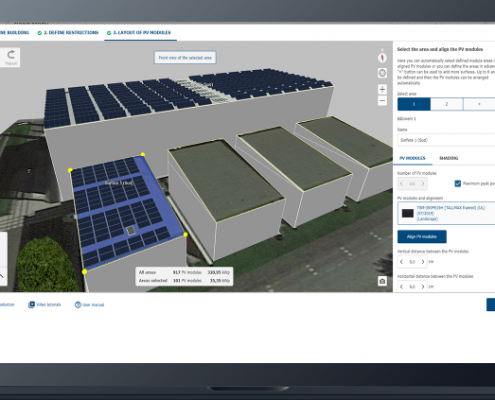495x400 pixels.
Task: Click the Select area label text
Action: coord(407,94)
